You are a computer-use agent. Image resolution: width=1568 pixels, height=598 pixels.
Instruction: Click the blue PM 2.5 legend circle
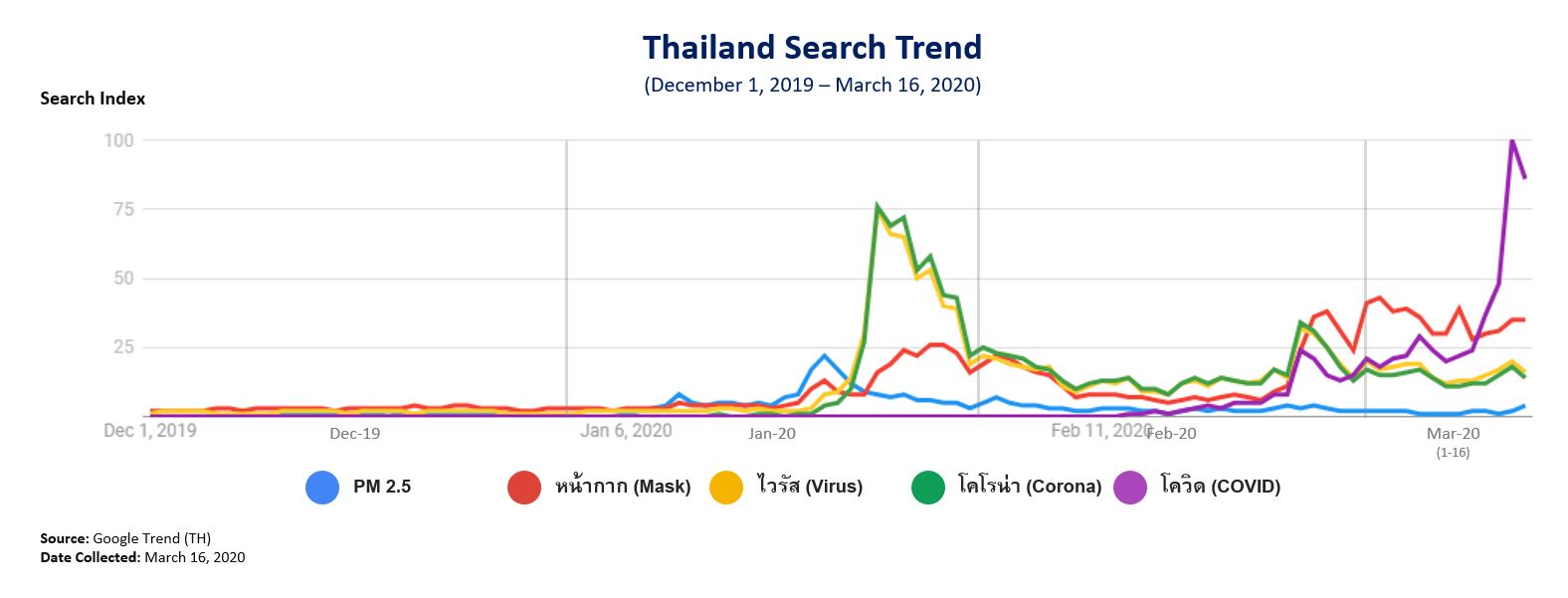322,487
